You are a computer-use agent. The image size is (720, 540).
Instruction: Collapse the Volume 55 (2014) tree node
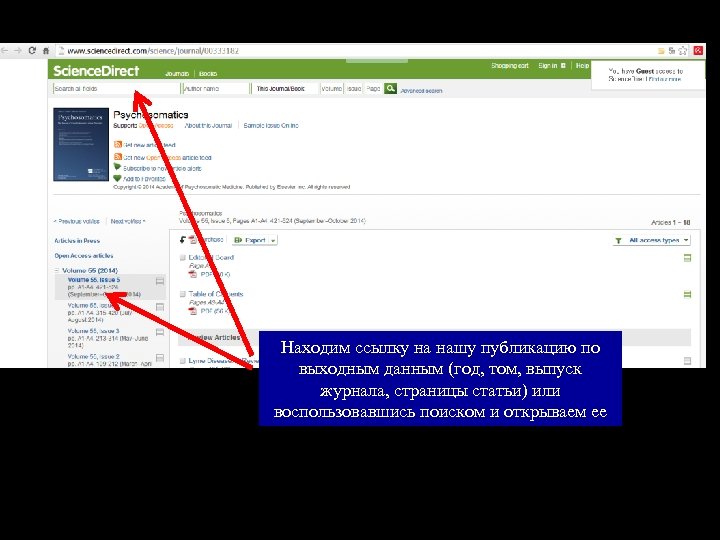click(57, 270)
